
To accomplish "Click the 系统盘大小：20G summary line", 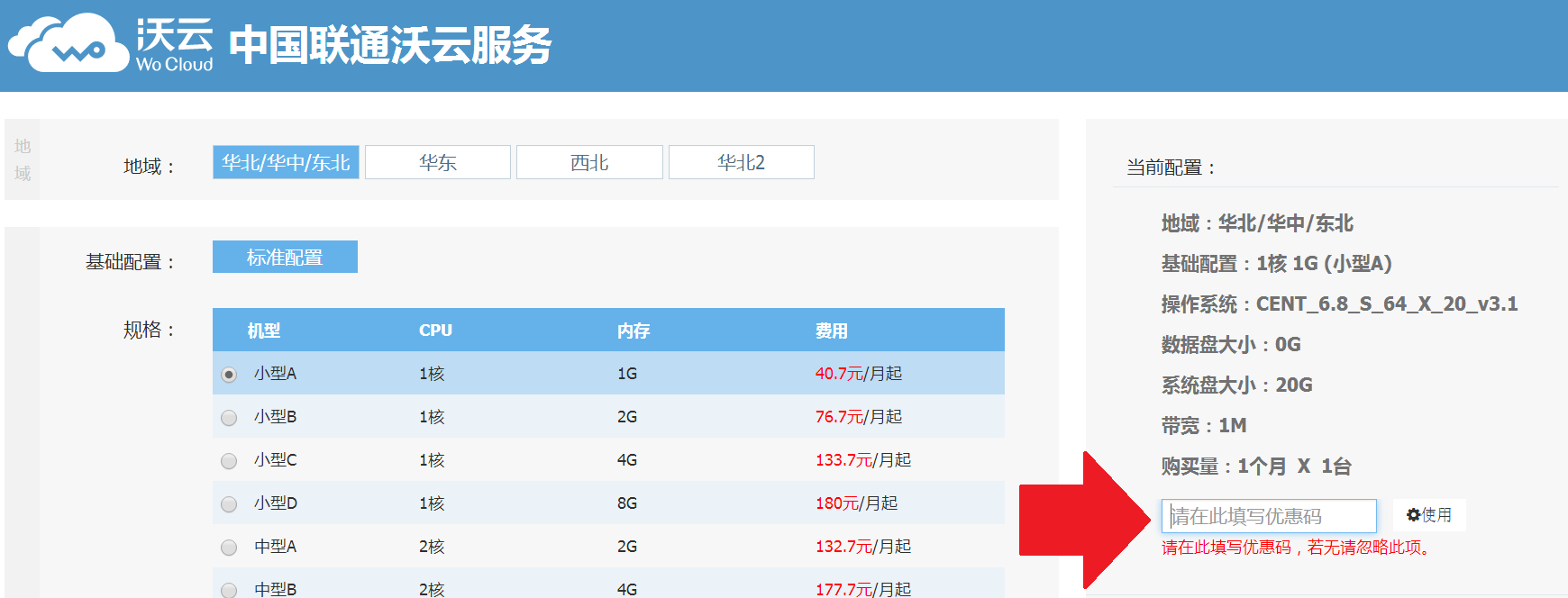I will pyautogui.click(x=1236, y=385).
